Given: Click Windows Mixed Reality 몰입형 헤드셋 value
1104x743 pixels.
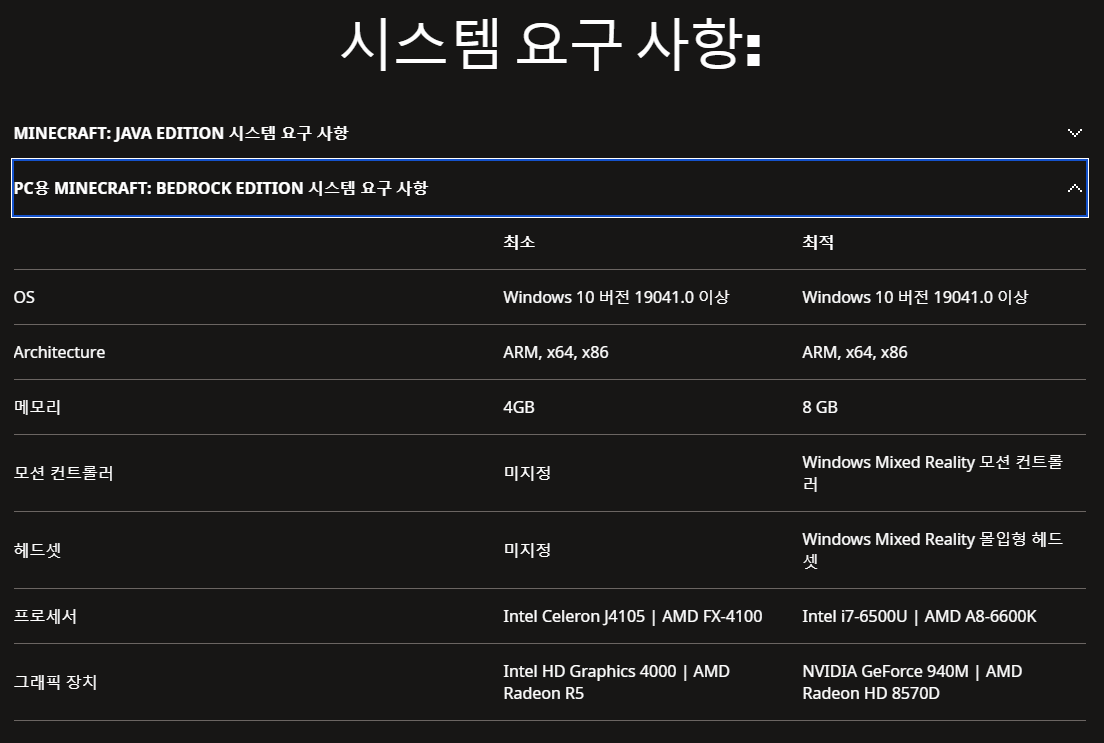Looking at the screenshot, I should [x=932, y=549].
